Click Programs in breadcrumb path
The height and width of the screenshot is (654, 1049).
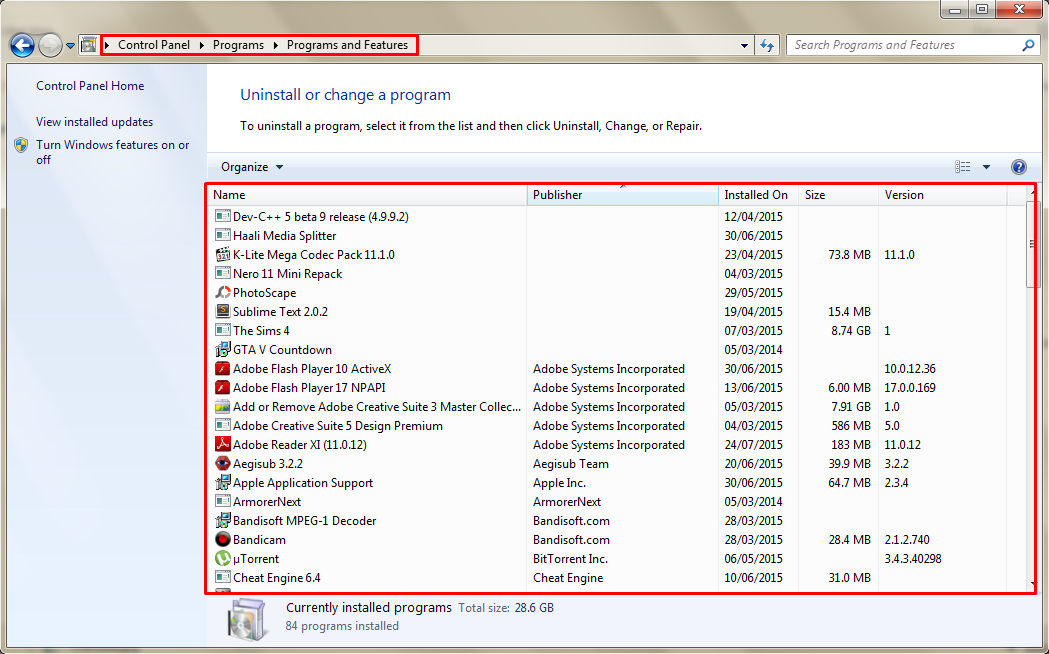238,45
